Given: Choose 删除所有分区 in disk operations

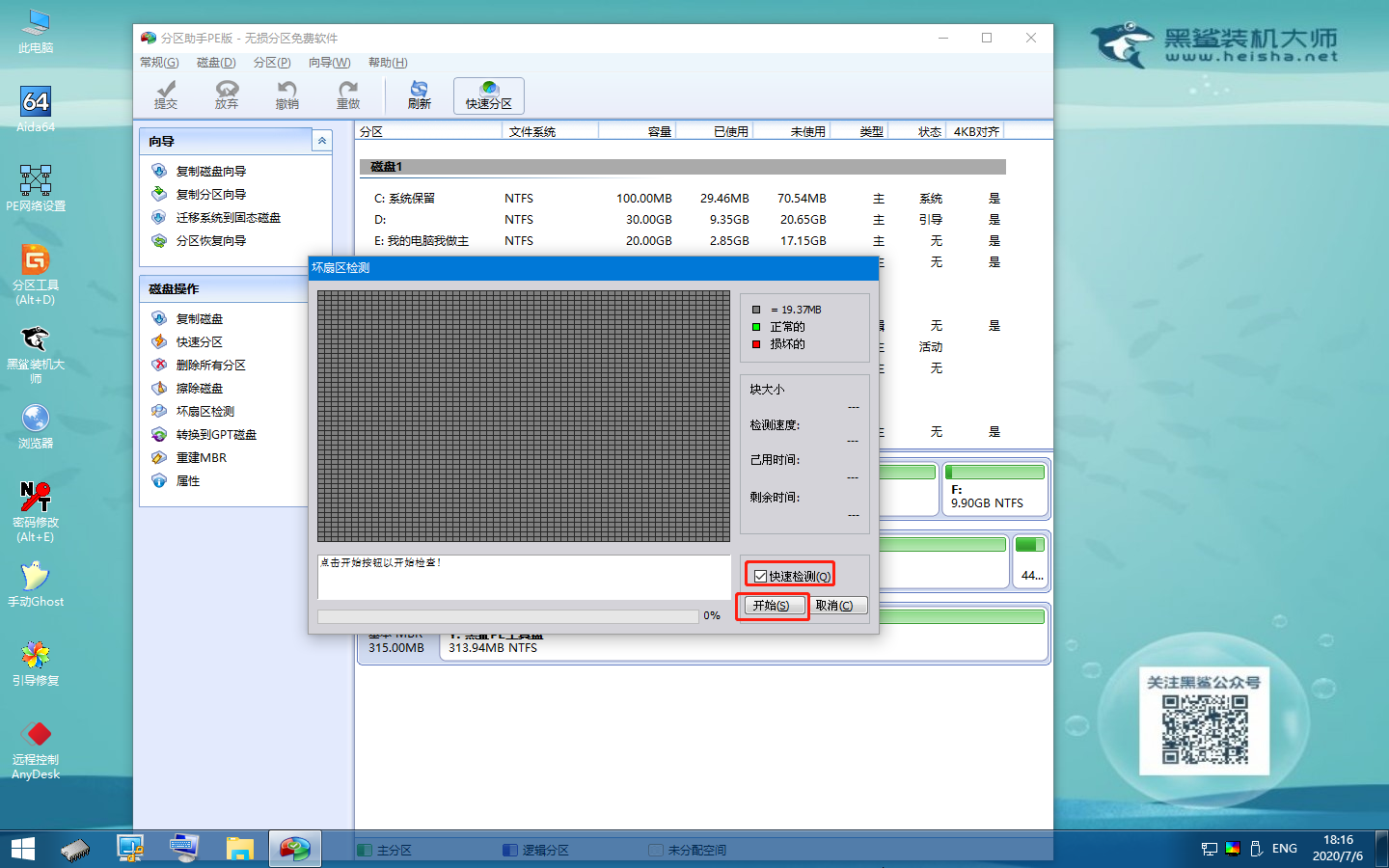Looking at the screenshot, I should coord(210,365).
